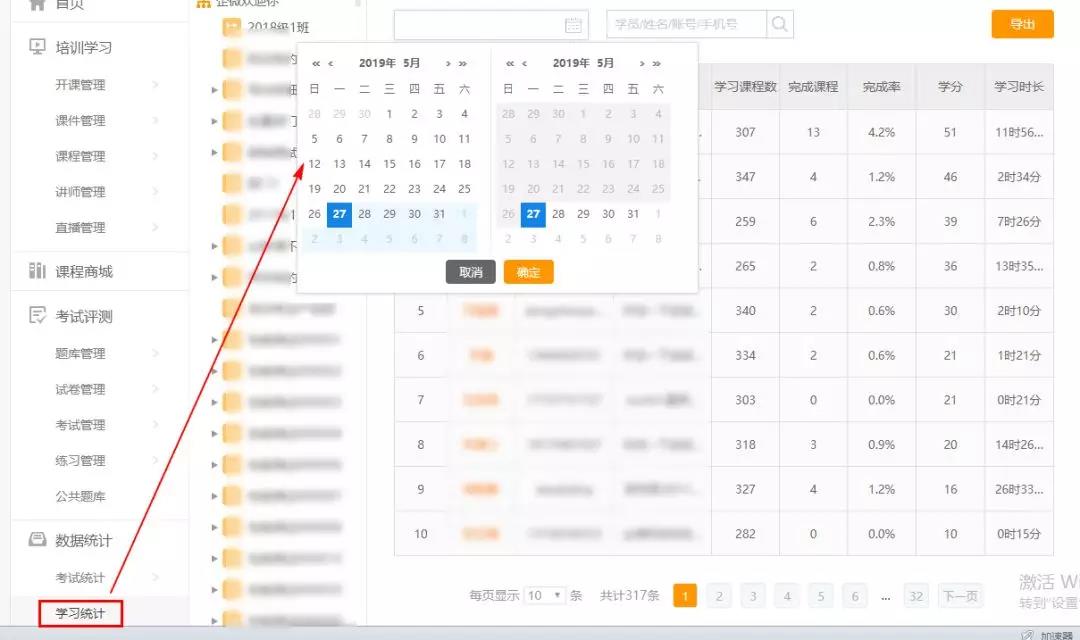Click the 课程商城 sidebar icon
This screenshot has width=1080, height=640.
(x=38, y=271)
